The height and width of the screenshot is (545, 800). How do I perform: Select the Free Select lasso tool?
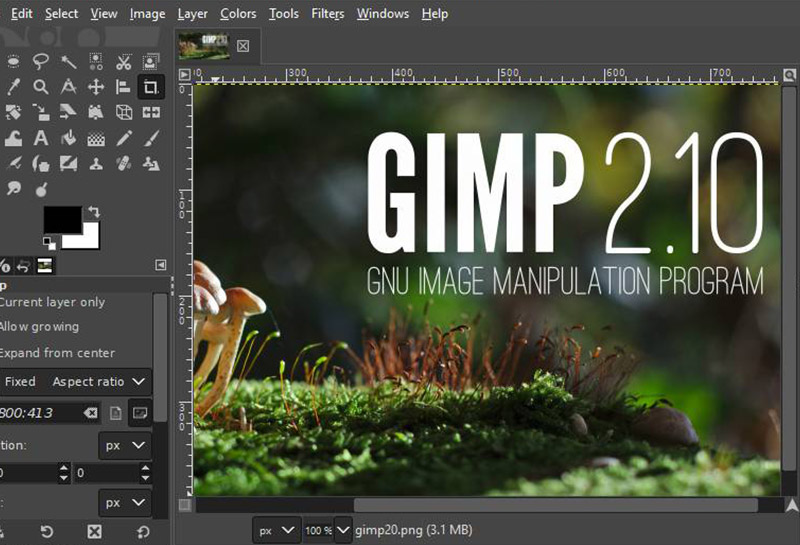pyautogui.click(x=41, y=62)
